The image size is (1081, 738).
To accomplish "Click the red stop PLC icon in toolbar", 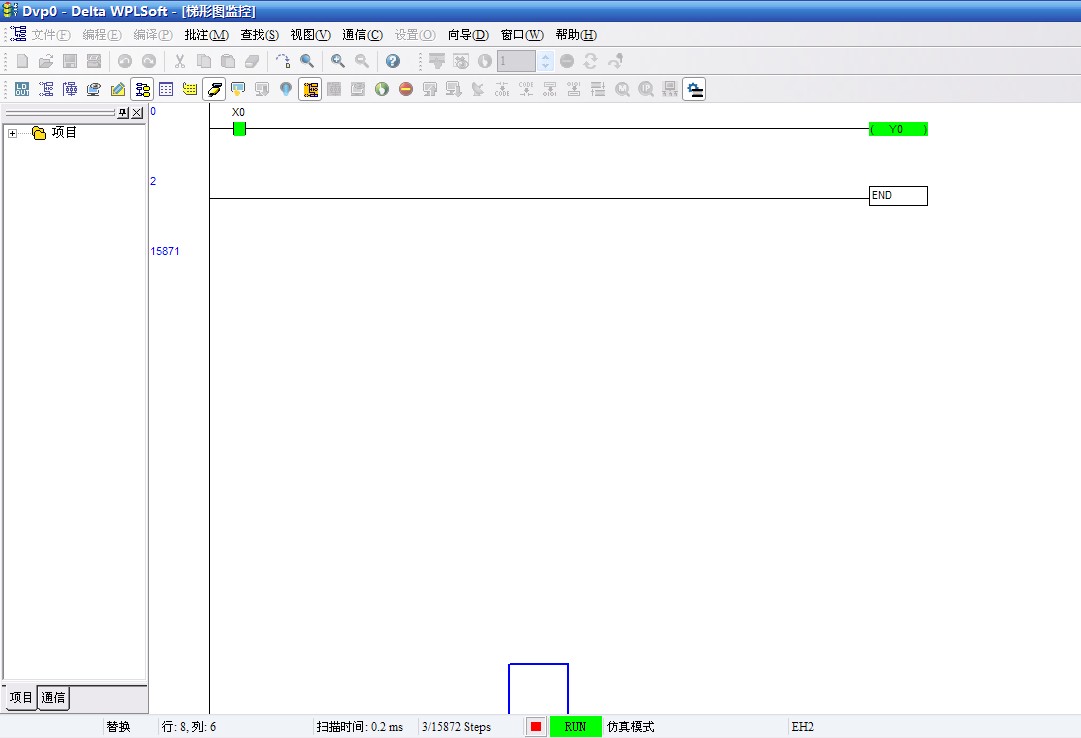I will (x=406, y=89).
